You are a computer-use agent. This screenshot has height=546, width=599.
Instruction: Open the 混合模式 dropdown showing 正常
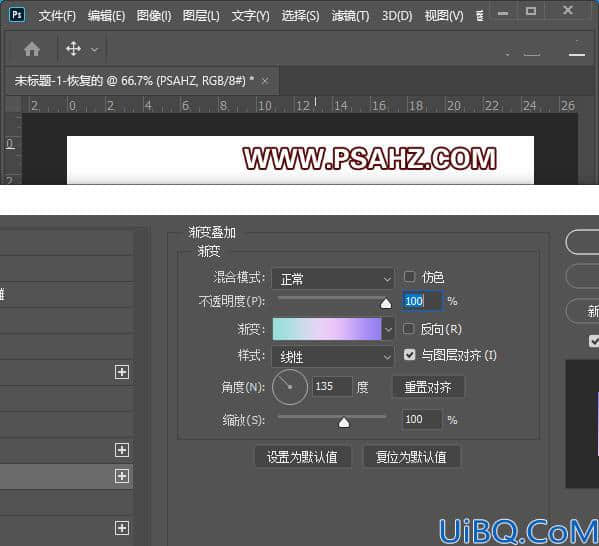click(332, 279)
